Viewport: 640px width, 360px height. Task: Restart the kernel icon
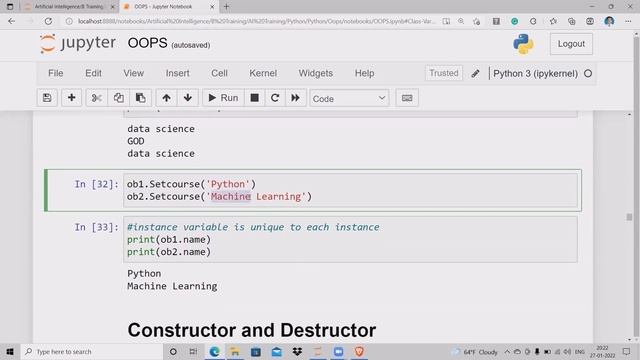pos(275,98)
